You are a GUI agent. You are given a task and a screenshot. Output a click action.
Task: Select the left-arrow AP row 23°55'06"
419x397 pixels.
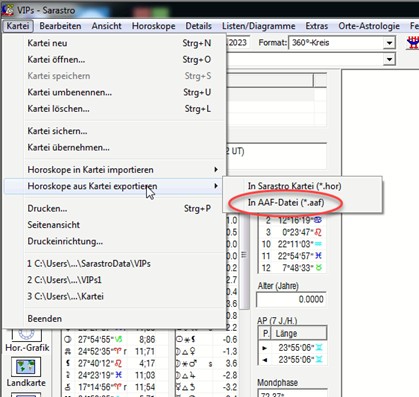coord(292,360)
